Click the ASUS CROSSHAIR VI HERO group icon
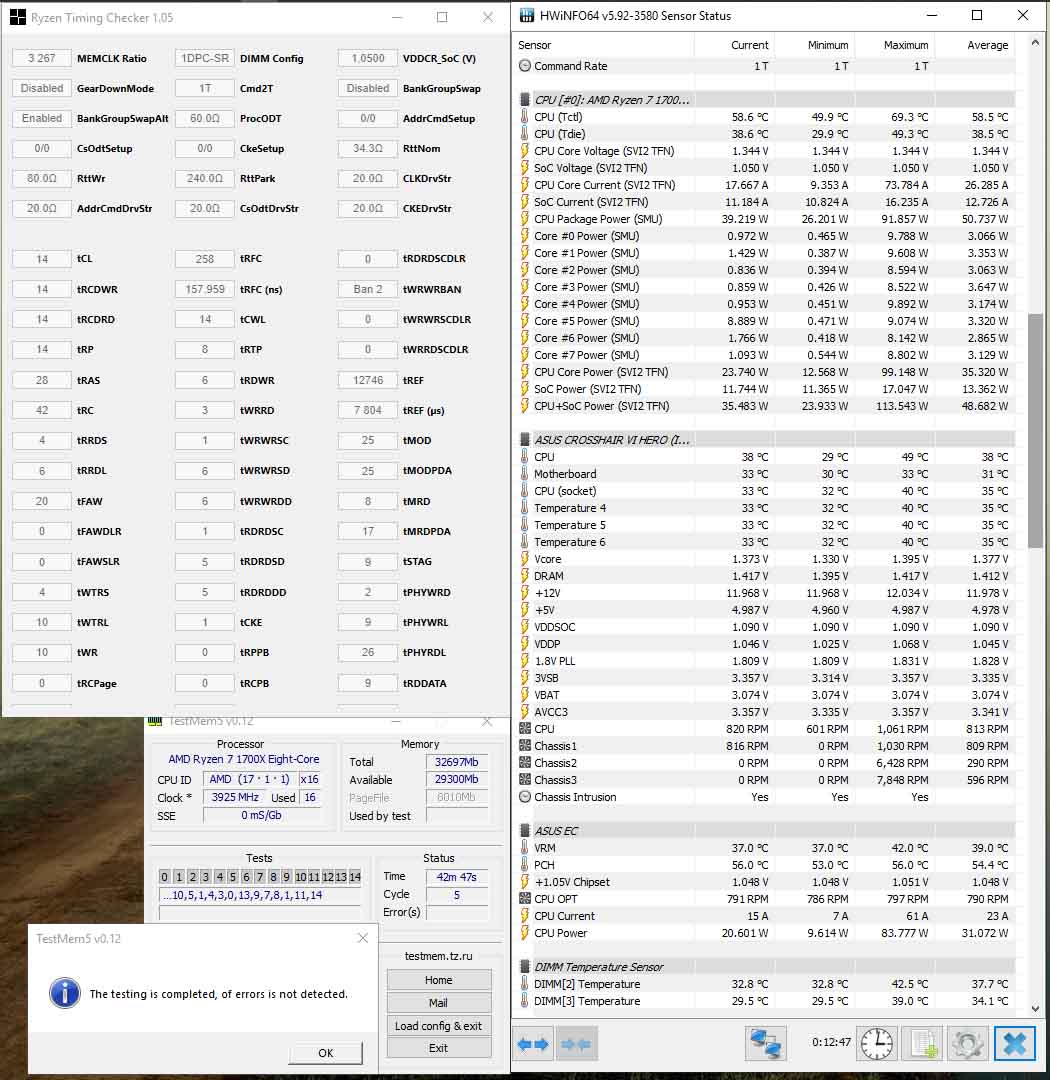The image size is (1050, 1080). (x=525, y=439)
